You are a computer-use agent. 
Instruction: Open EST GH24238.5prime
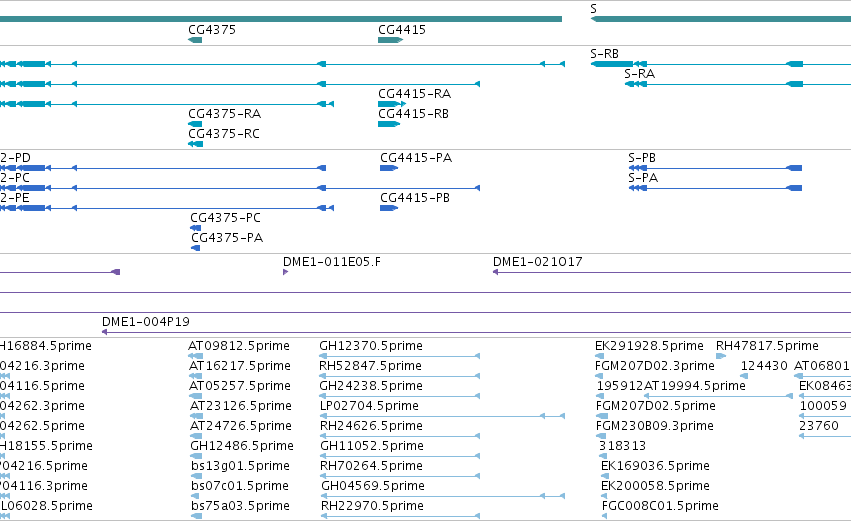click(x=371, y=386)
